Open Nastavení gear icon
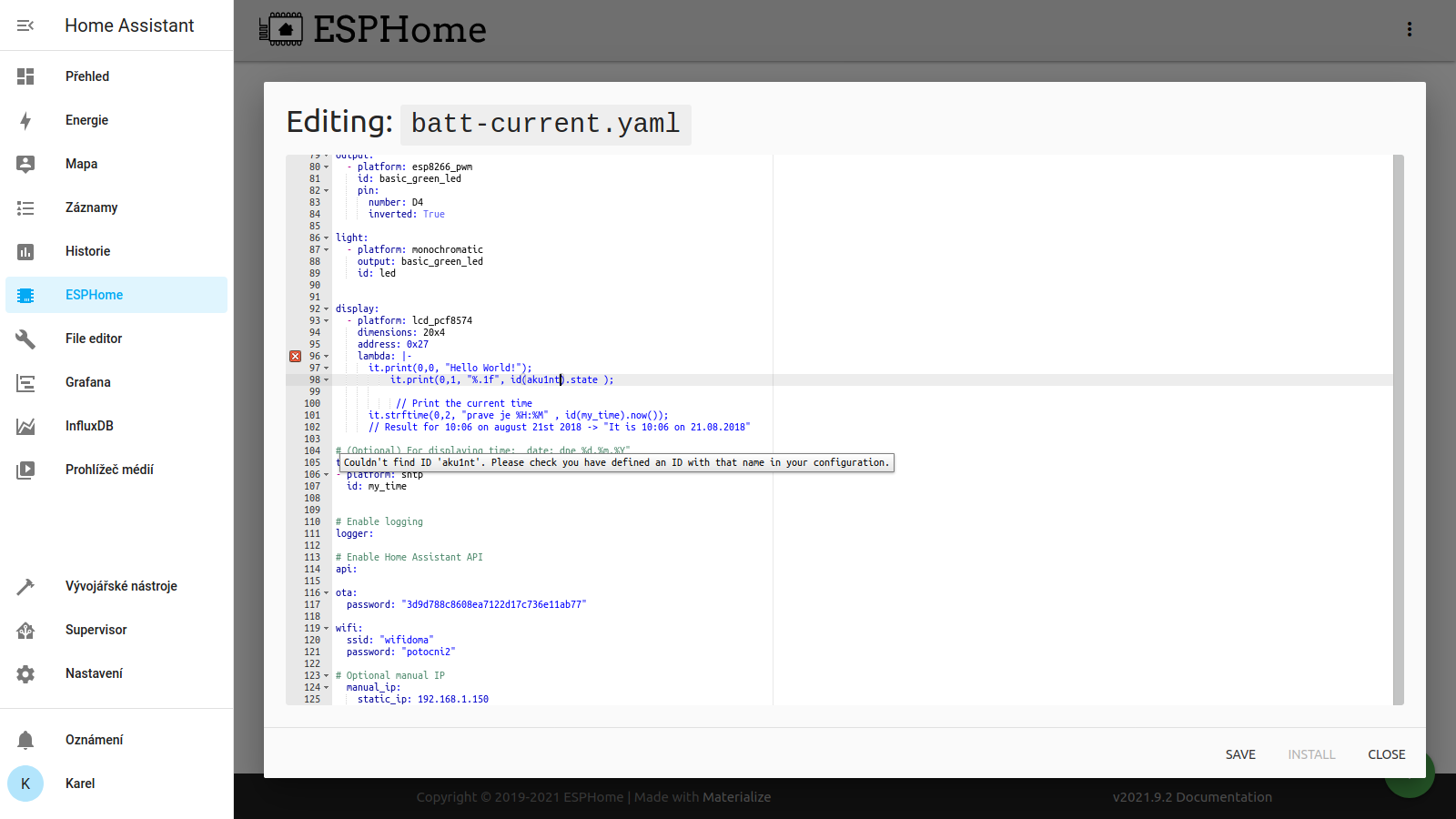This screenshot has height=819, width=1456. [x=25, y=673]
